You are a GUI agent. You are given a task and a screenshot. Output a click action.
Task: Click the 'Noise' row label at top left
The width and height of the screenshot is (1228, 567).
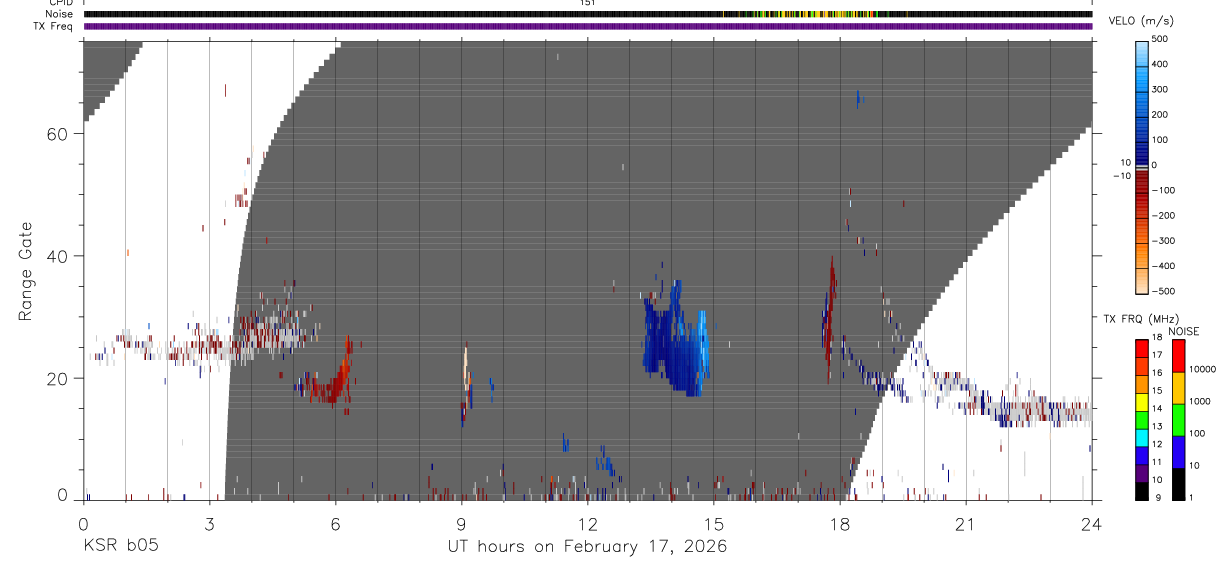[59, 14]
